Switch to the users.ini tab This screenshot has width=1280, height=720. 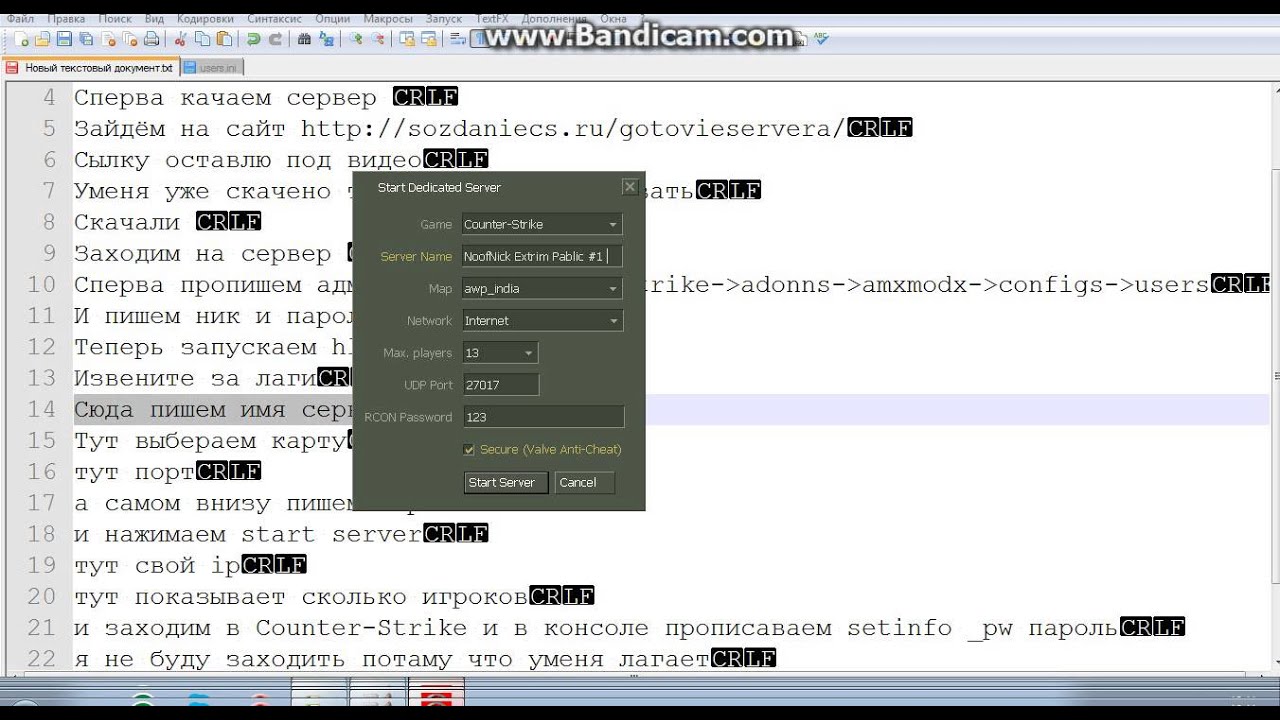(x=212, y=67)
